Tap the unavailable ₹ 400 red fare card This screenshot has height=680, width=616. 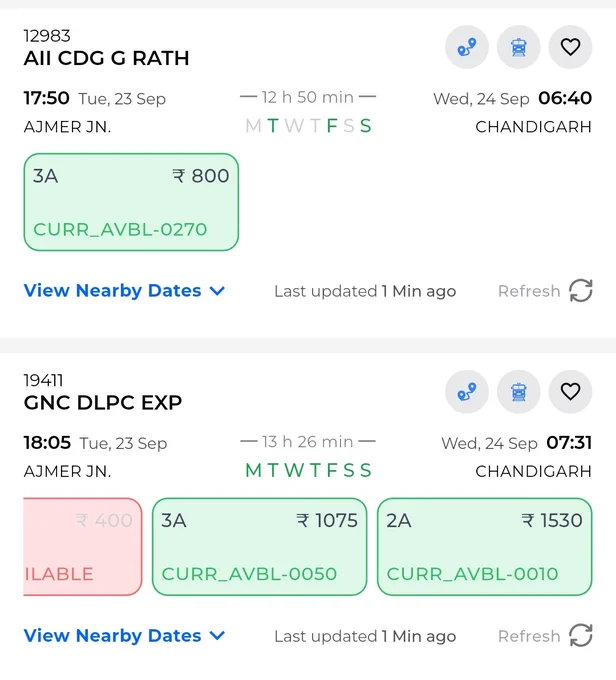(x=82, y=547)
